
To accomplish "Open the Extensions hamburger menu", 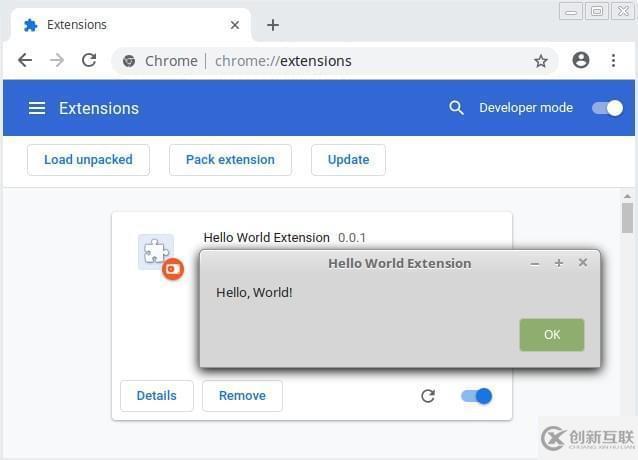I will [x=37, y=108].
